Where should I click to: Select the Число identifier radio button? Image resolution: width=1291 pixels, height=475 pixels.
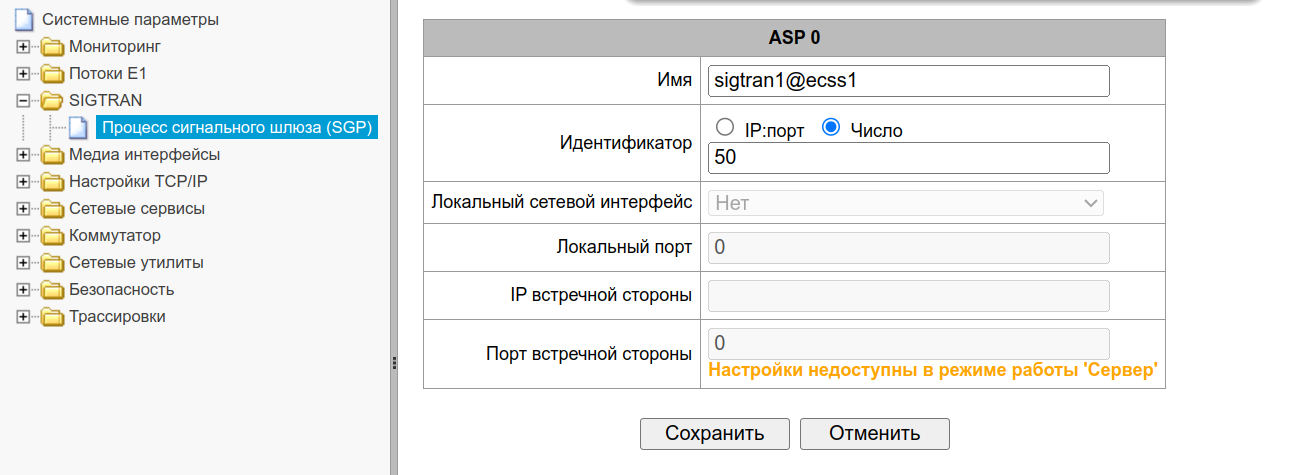(830, 128)
